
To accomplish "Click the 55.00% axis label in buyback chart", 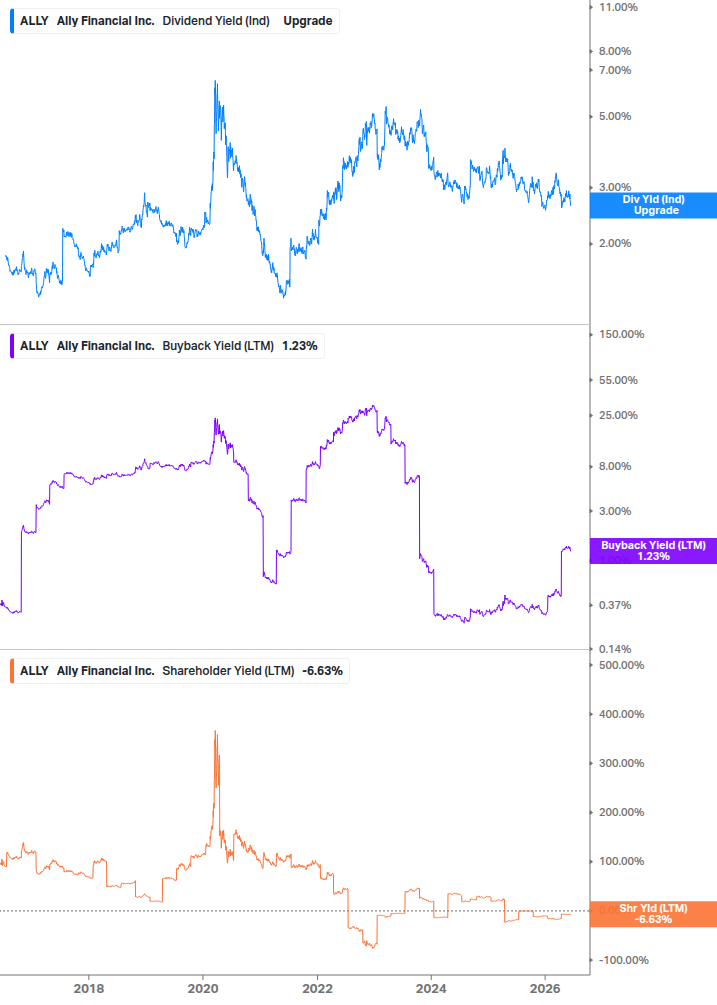I will click(618, 380).
